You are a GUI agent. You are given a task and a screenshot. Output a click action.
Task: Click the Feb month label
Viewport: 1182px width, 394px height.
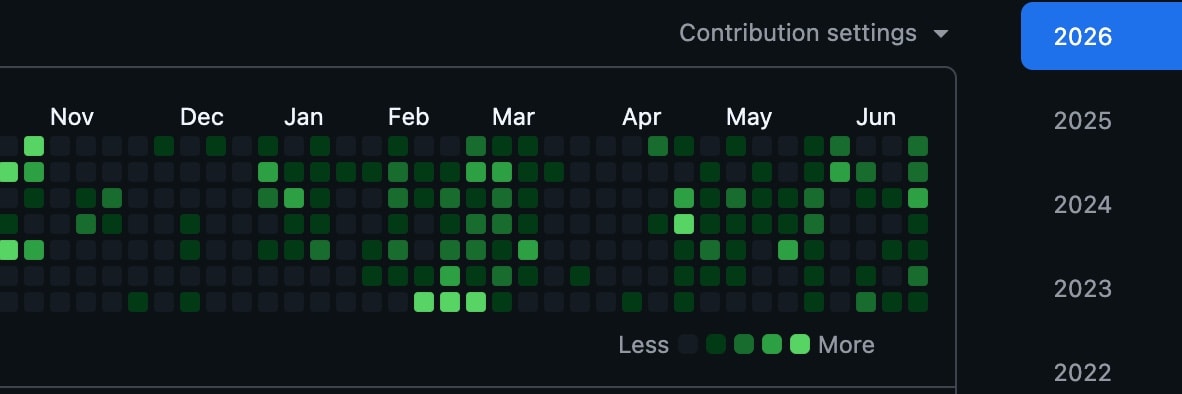point(409,117)
